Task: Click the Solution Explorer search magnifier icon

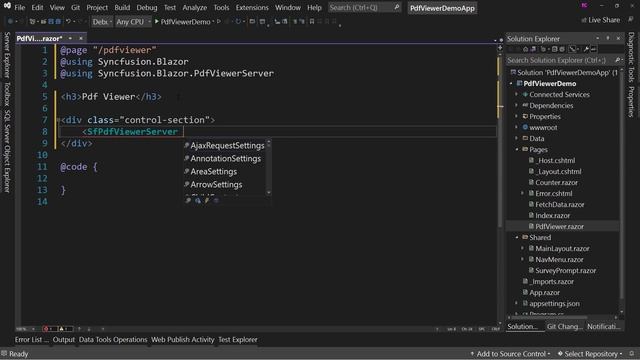Action: point(617,60)
